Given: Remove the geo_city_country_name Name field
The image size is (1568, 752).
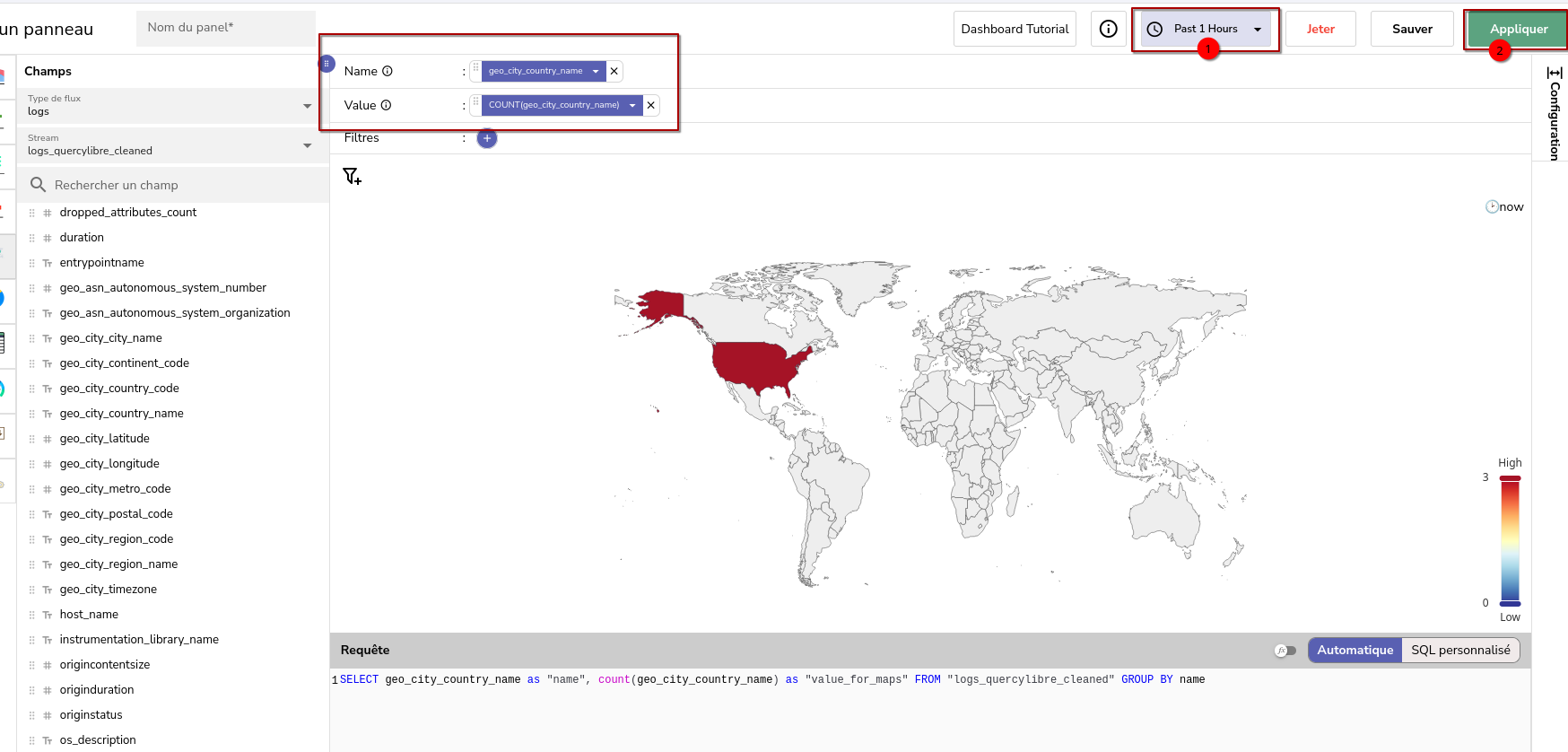Looking at the screenshot, I should point(614,71).
